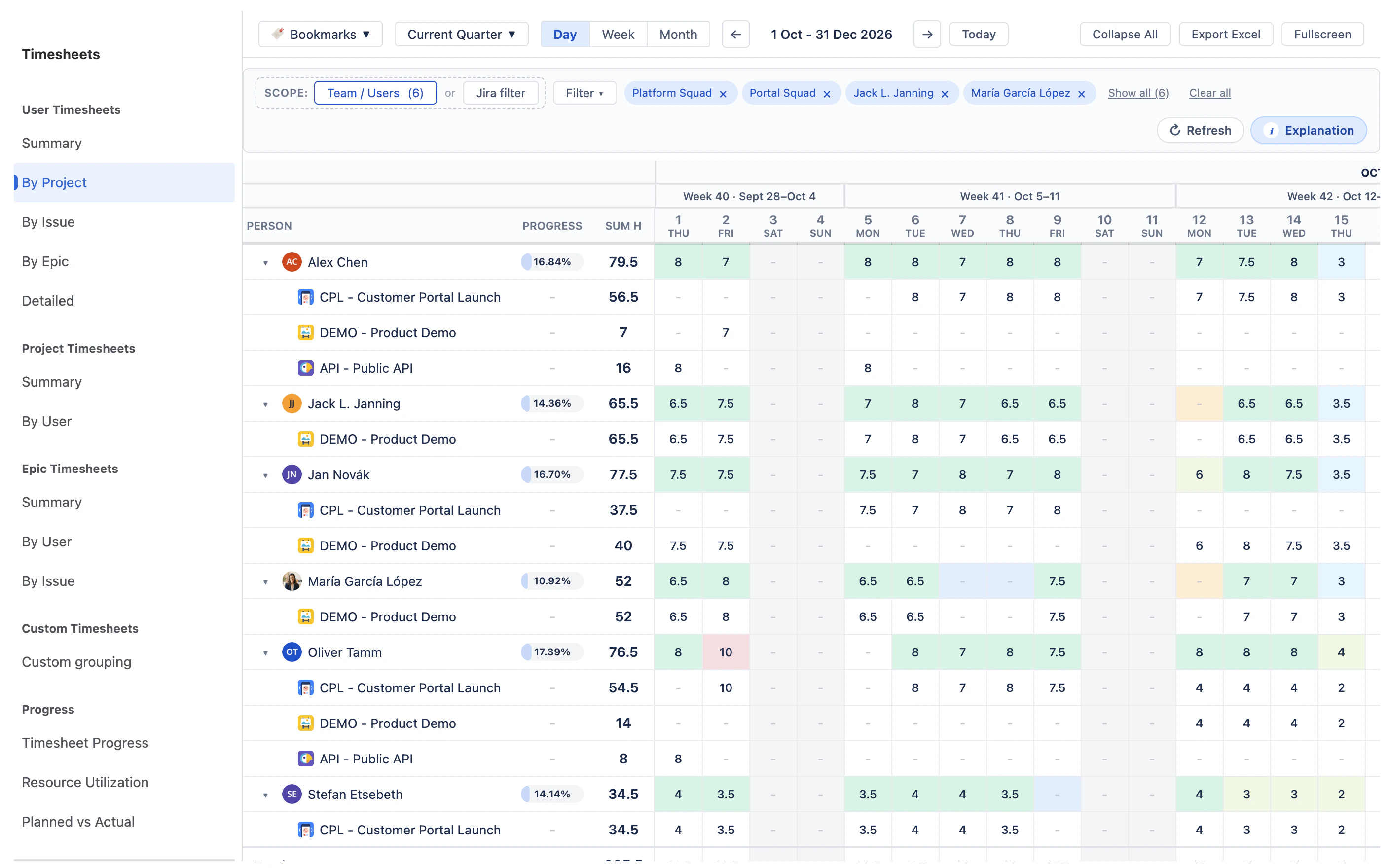
Task: Switch to the Week view
Action: (x=618, y=35)
